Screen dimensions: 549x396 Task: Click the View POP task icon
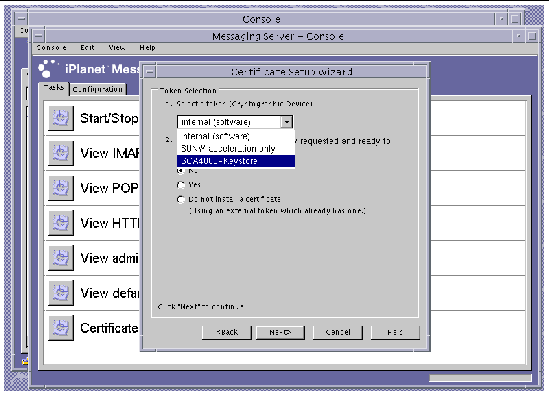61,188
